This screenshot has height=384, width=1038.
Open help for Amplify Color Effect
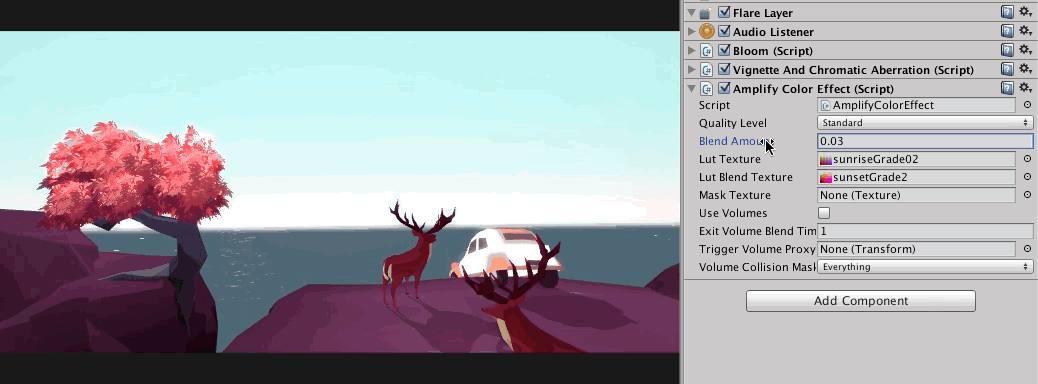[1007, 88]
